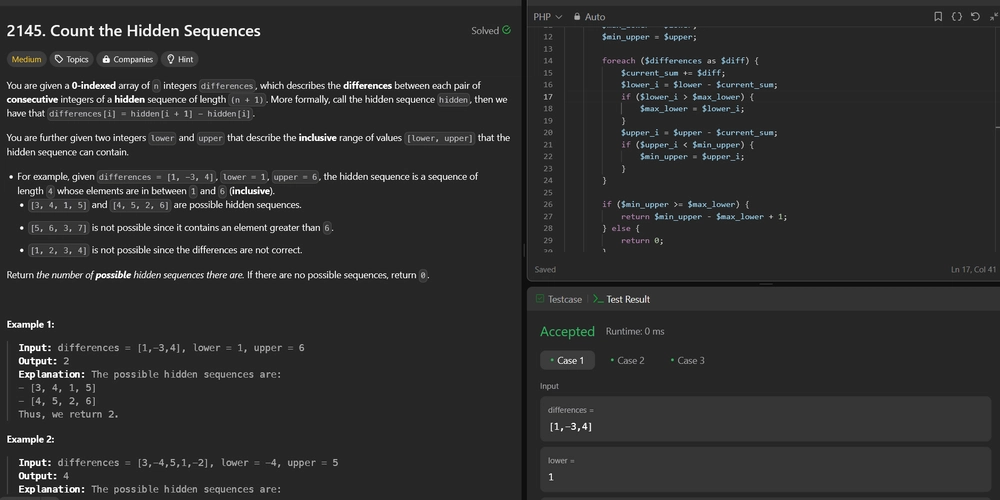
Task: Select Case 3 result
Action: tap(688, 360)
